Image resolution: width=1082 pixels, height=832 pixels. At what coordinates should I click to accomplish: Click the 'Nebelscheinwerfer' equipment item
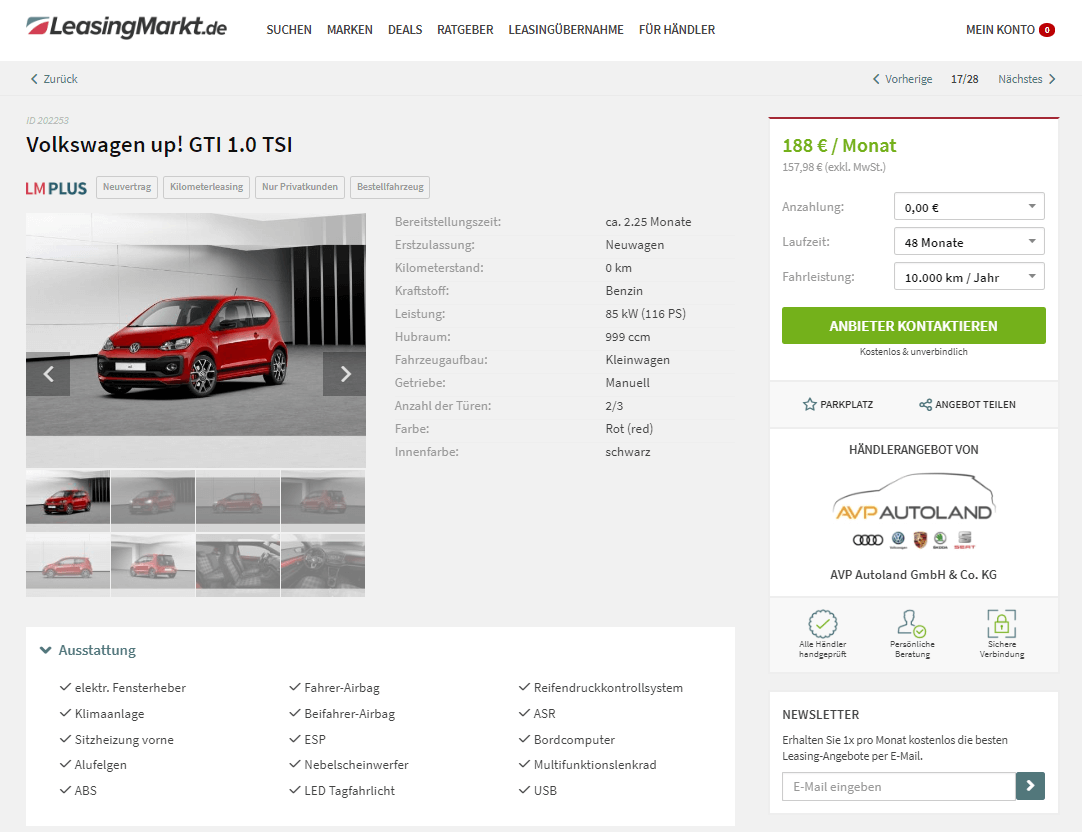[x=356, y=764]
